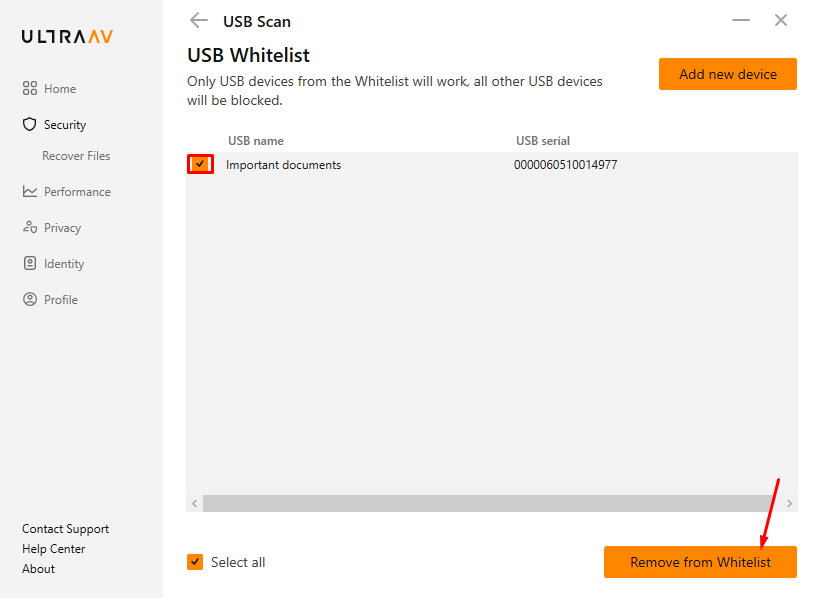
Task: Open the About link
Action: point(39,569)
